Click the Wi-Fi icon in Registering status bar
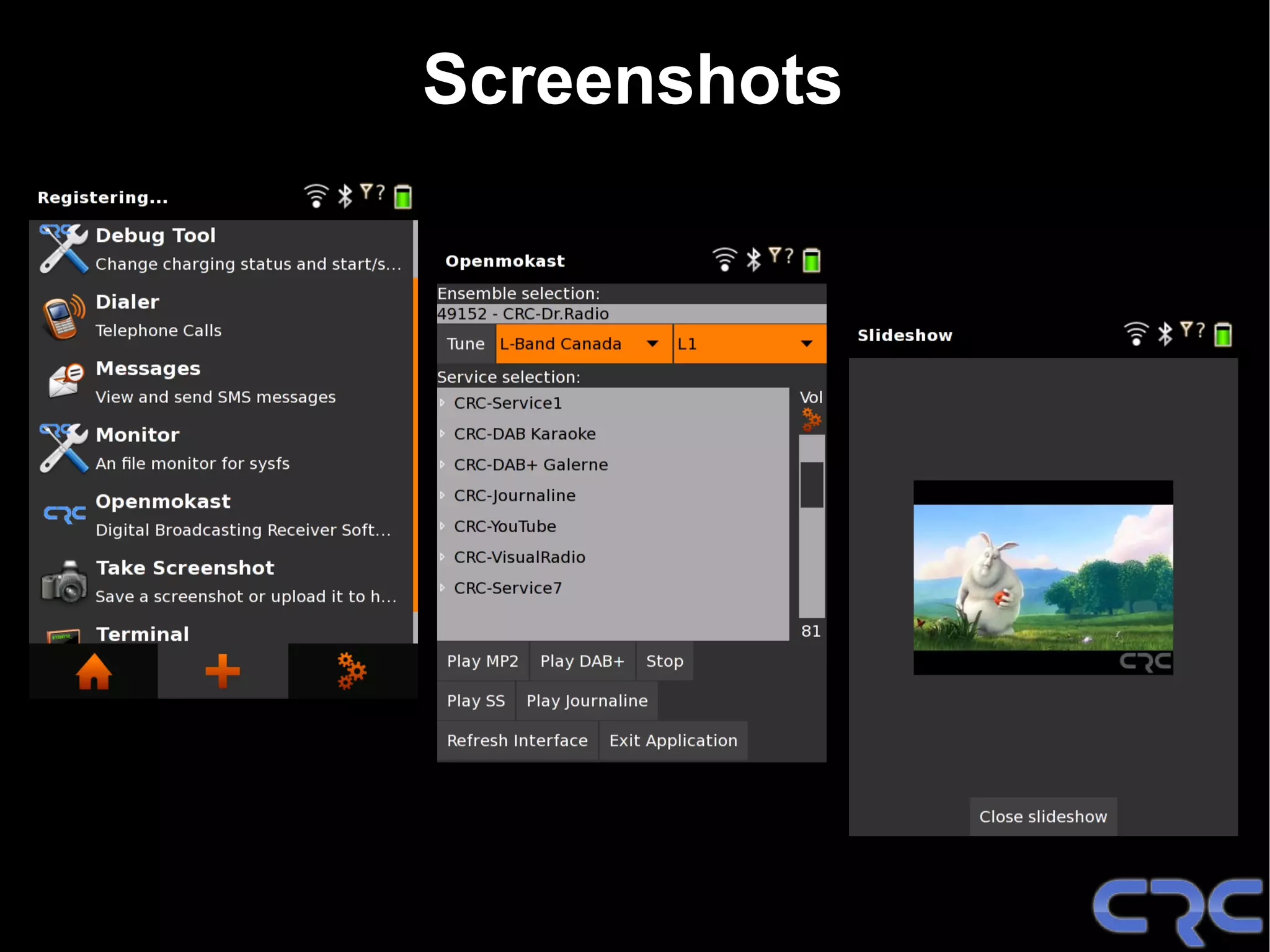Image resolution: width=1270 pixels, height=952 pixels. point(316,196)
